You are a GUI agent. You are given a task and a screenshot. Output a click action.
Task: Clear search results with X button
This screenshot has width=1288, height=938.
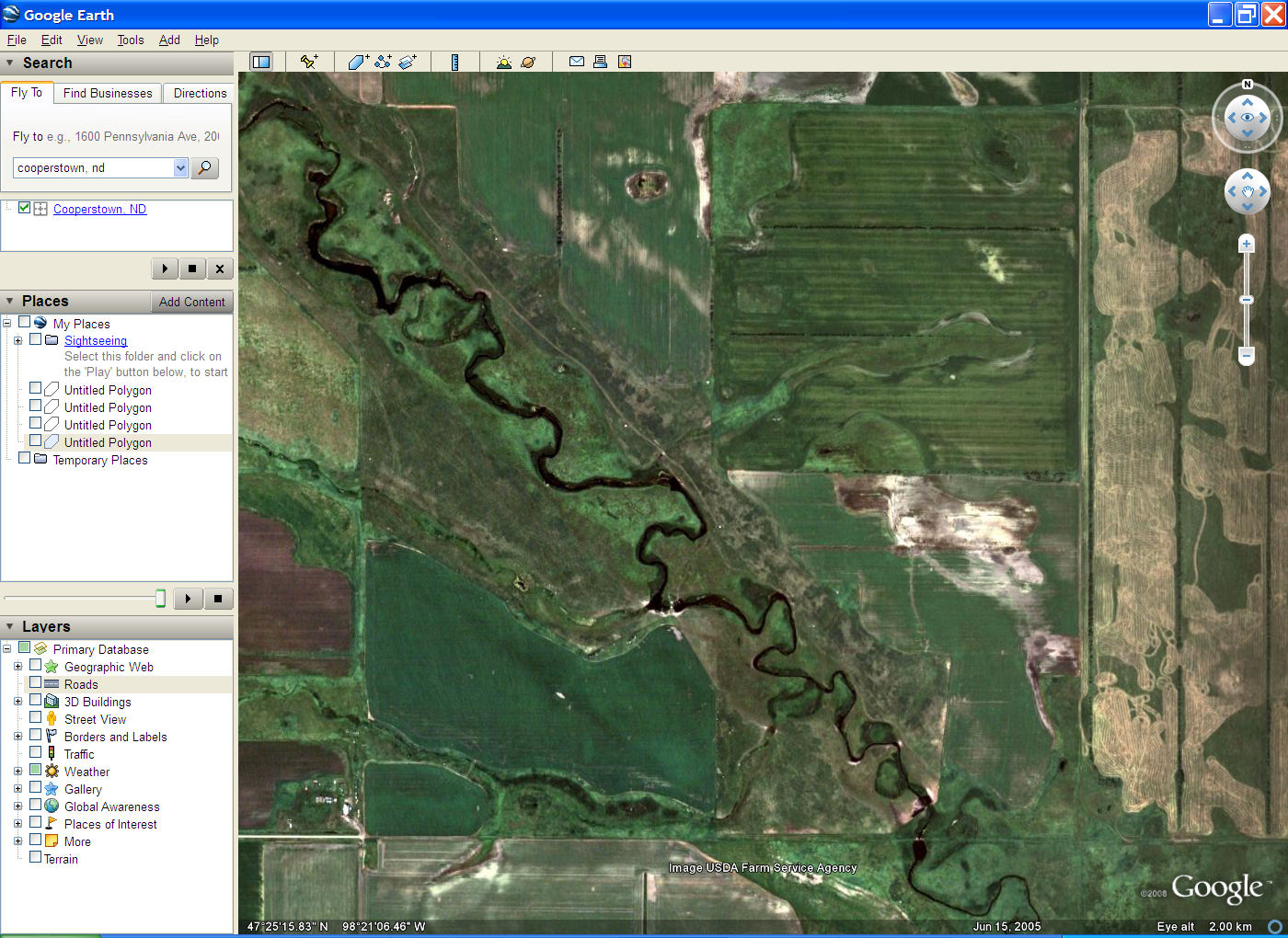220,269
